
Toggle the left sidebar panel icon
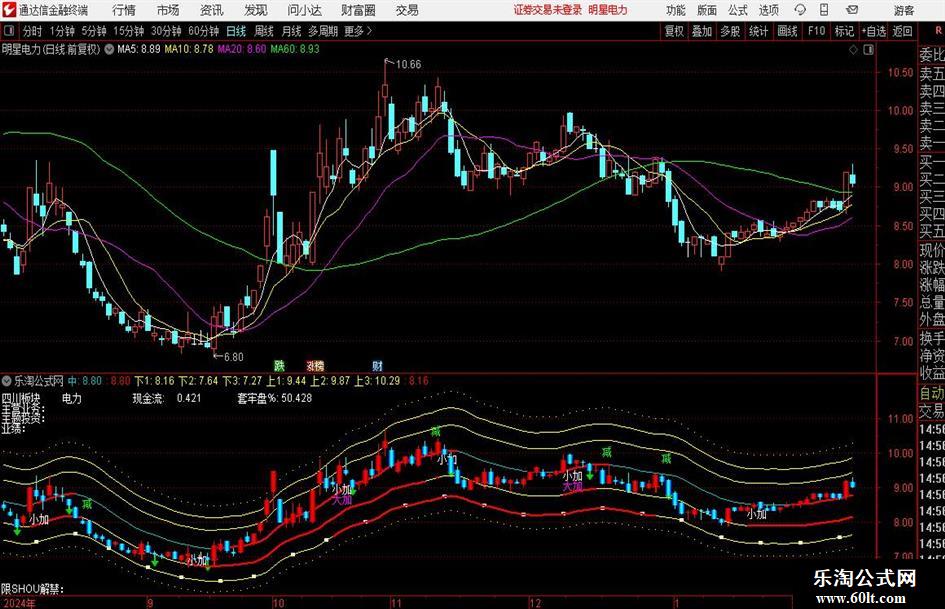[x=9, y=31]
